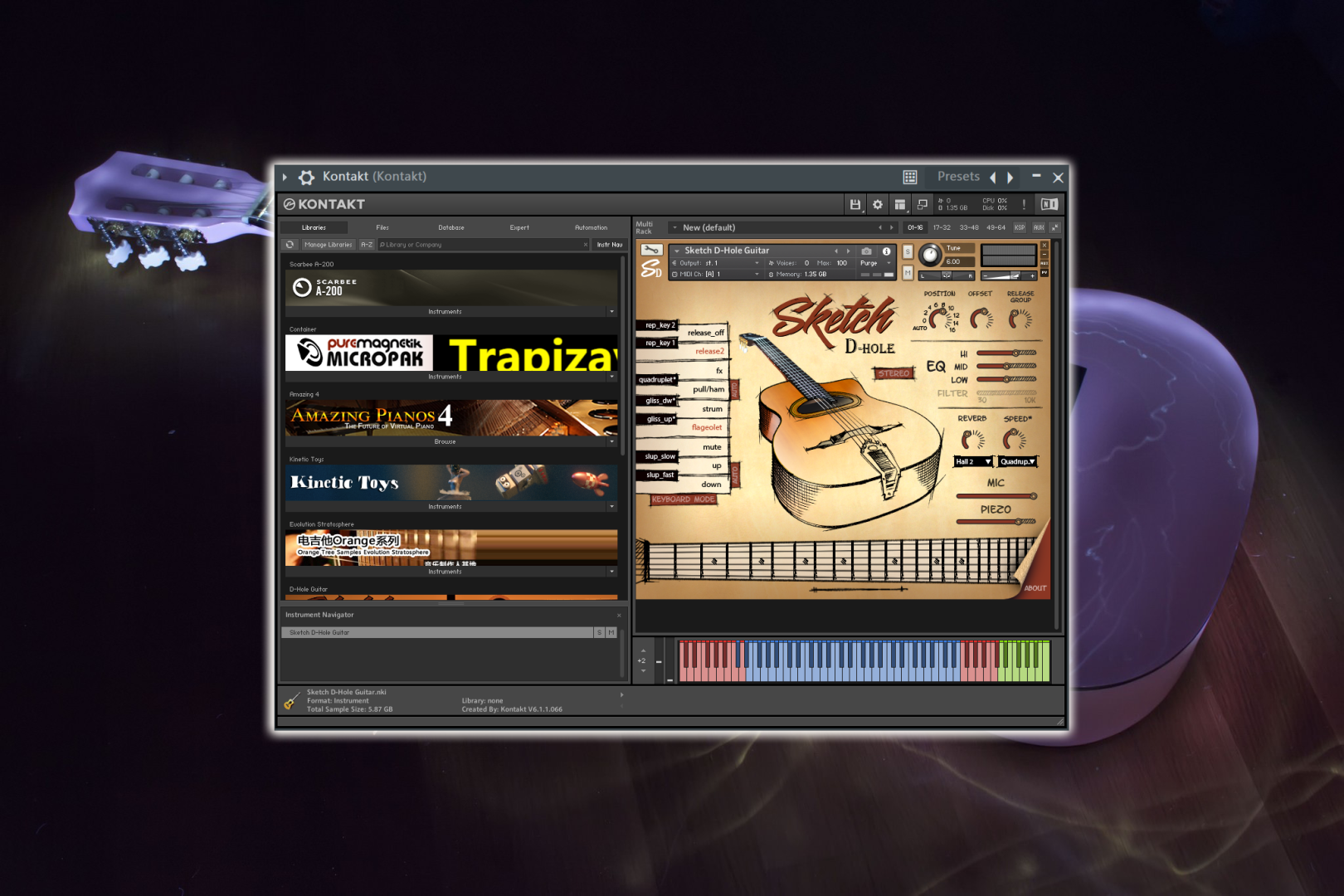Adjust the PIEZO level slider
This screenshot has width=1344, height=896.
click(x=996, y=522)
